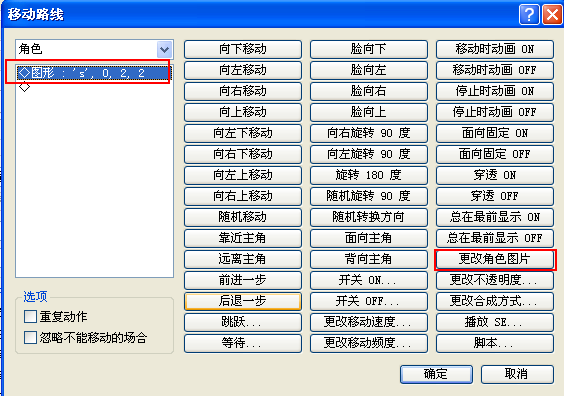Open 更改合成方式... dialog
Viewport: 564px width, 396px height.
pyautogui.click(x=495, y=301)
